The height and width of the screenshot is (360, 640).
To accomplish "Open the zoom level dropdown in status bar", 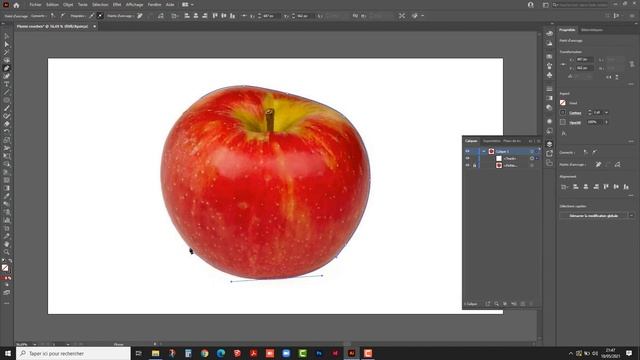I will 35,344.
